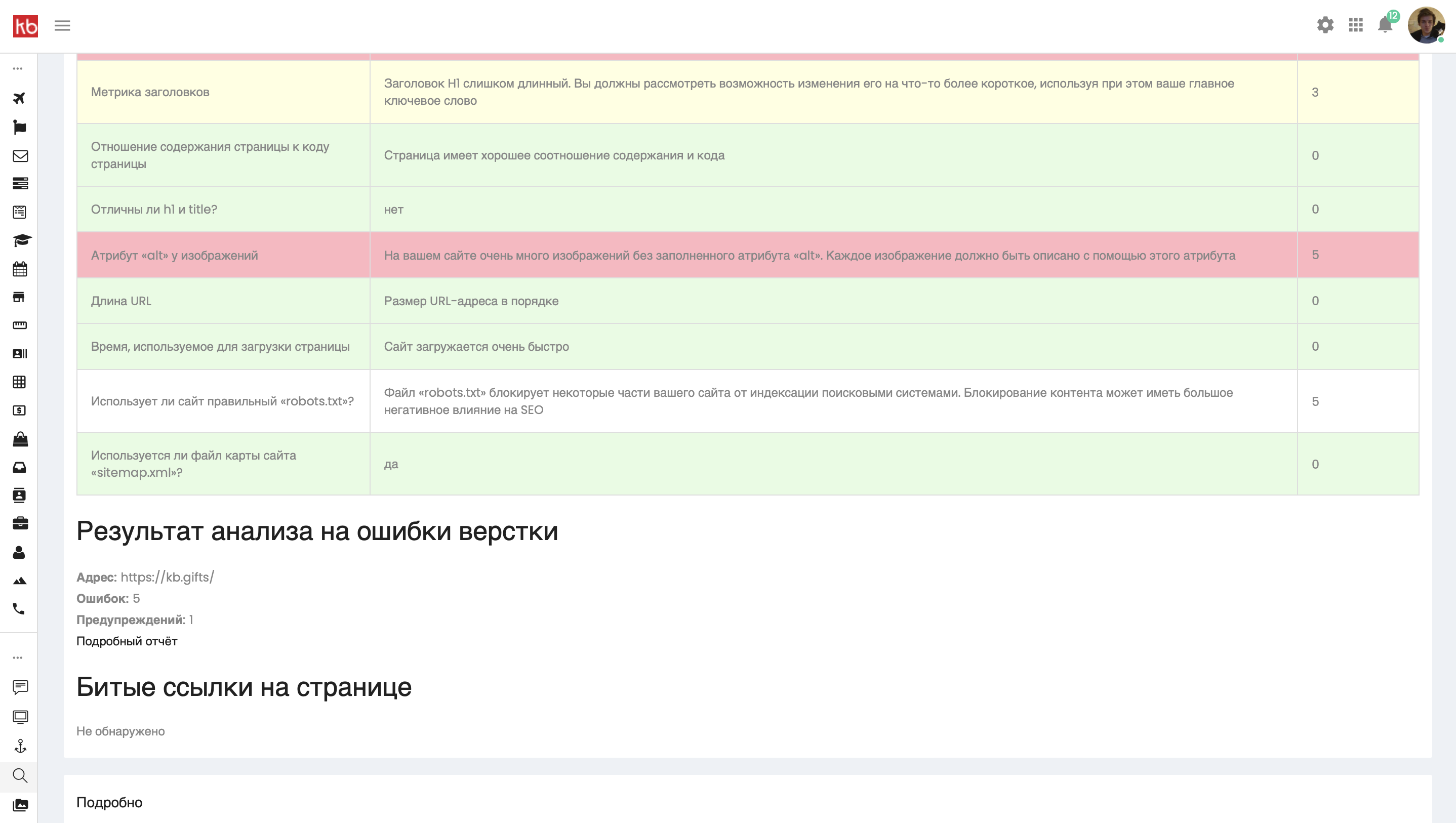
Task: Open the user avatar profile
Action: pyautogui.click(x=1426, y=25)
